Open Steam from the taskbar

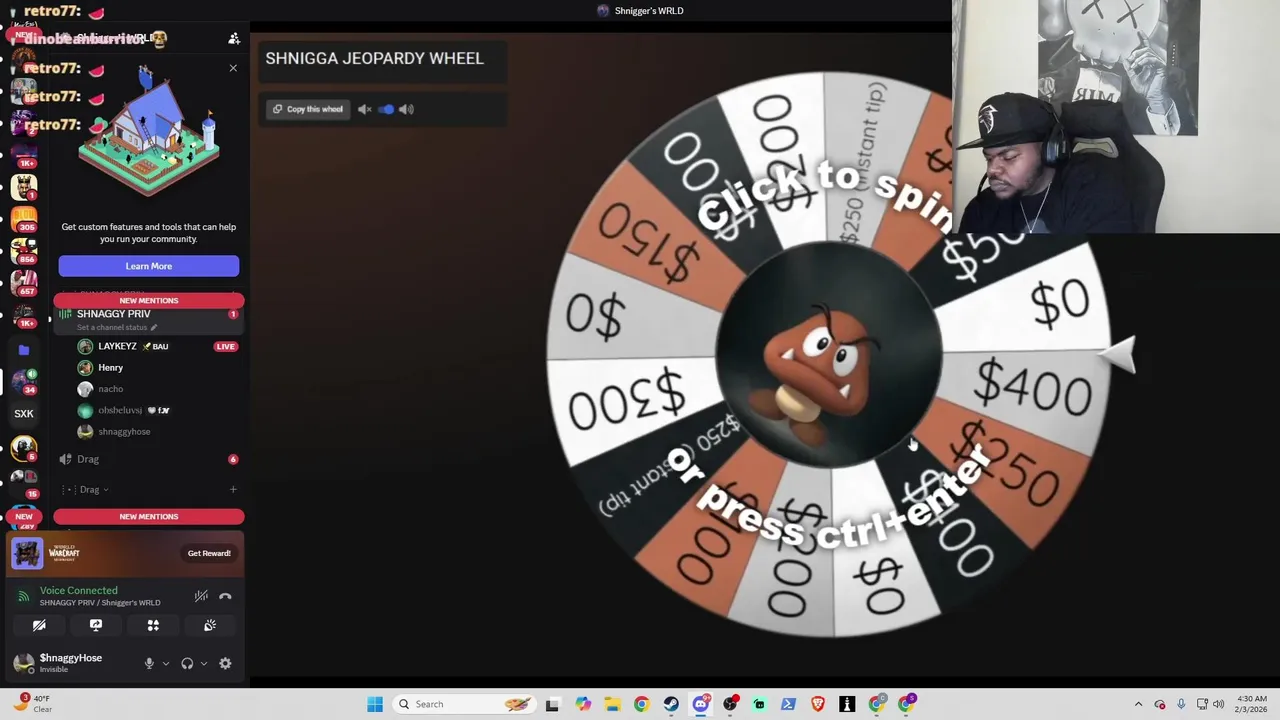pos(671,704)
